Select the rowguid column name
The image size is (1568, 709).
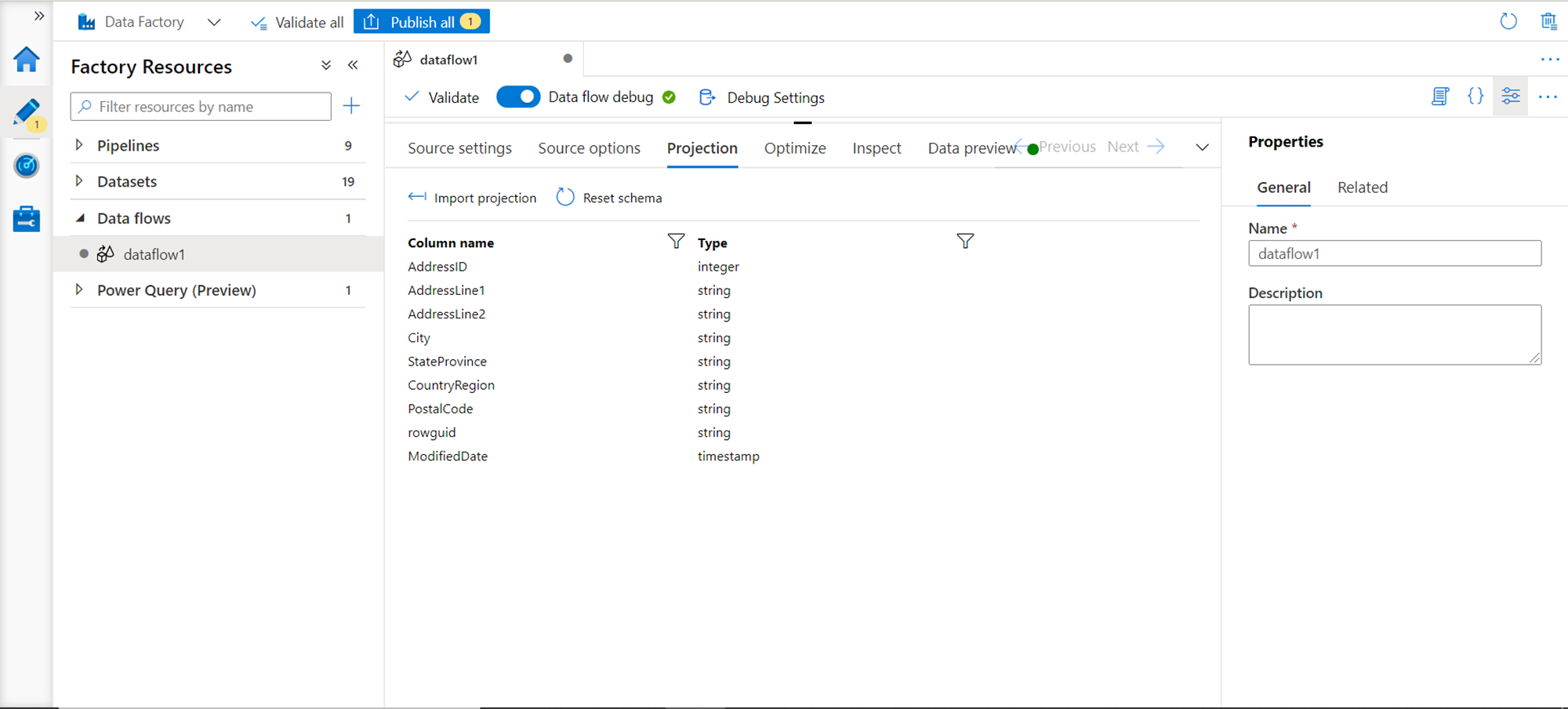[x=431, y=433]
